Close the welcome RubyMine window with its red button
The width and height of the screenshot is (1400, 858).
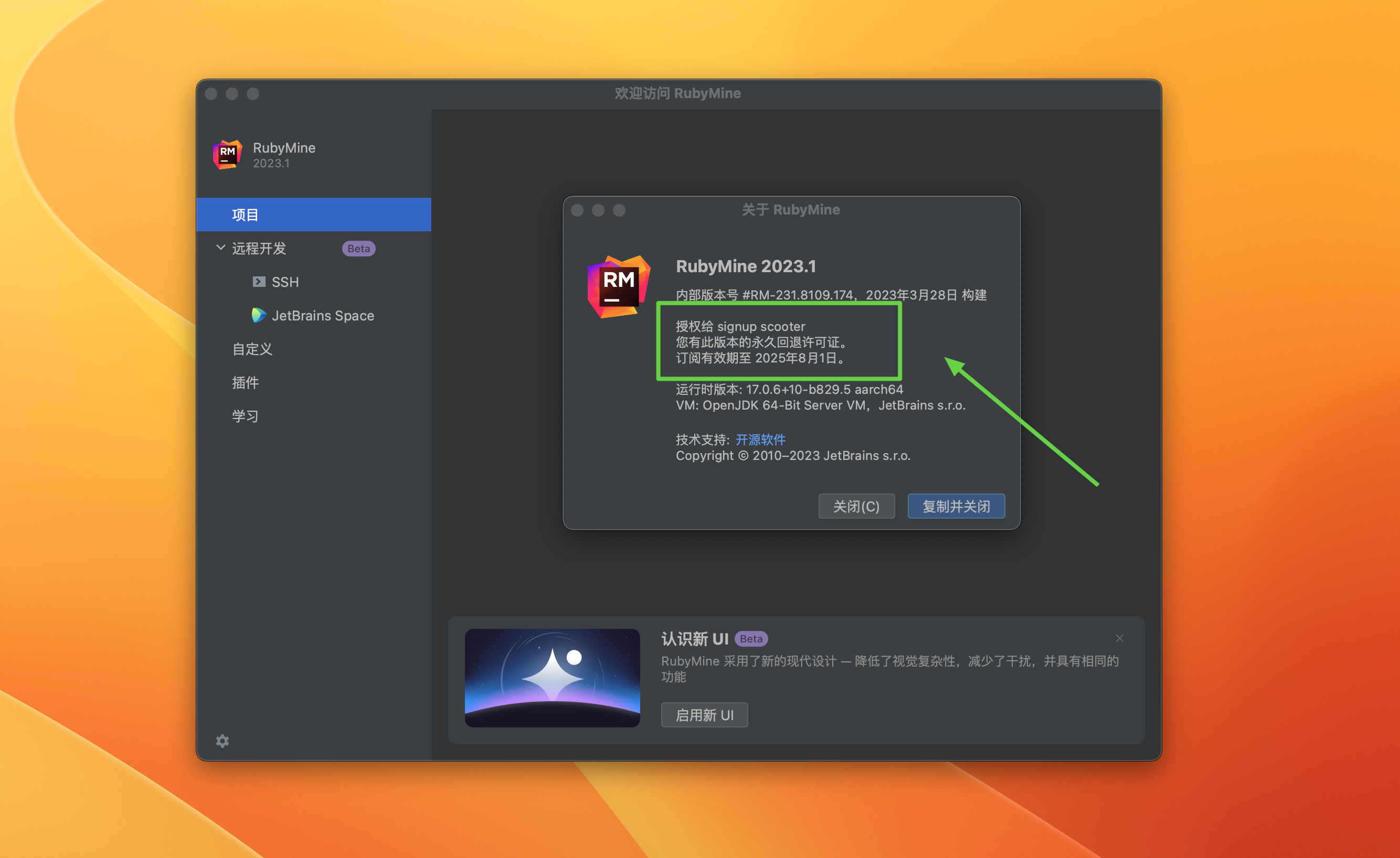point(211,94)
